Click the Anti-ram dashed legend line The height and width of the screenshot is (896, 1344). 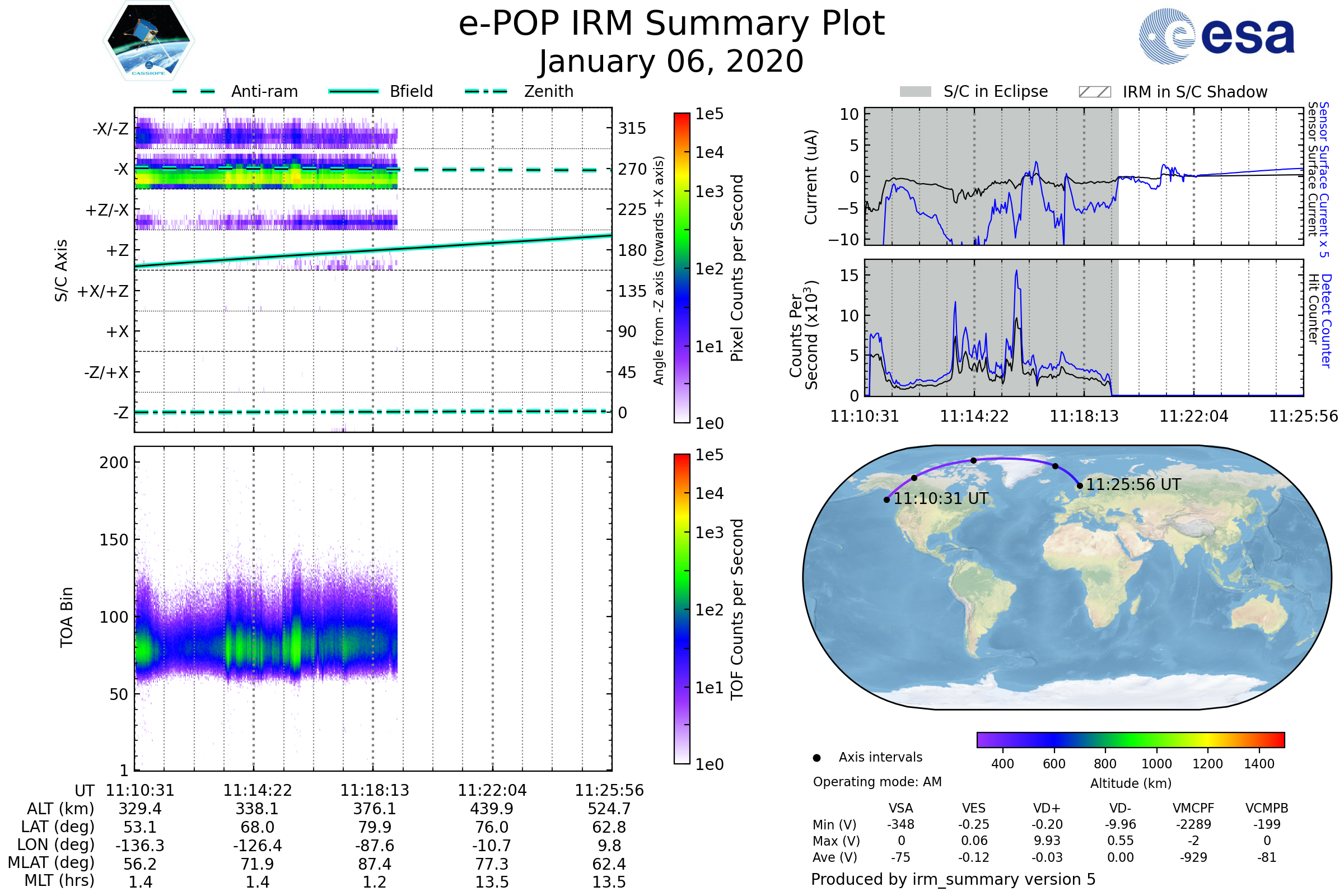(194, 91)
